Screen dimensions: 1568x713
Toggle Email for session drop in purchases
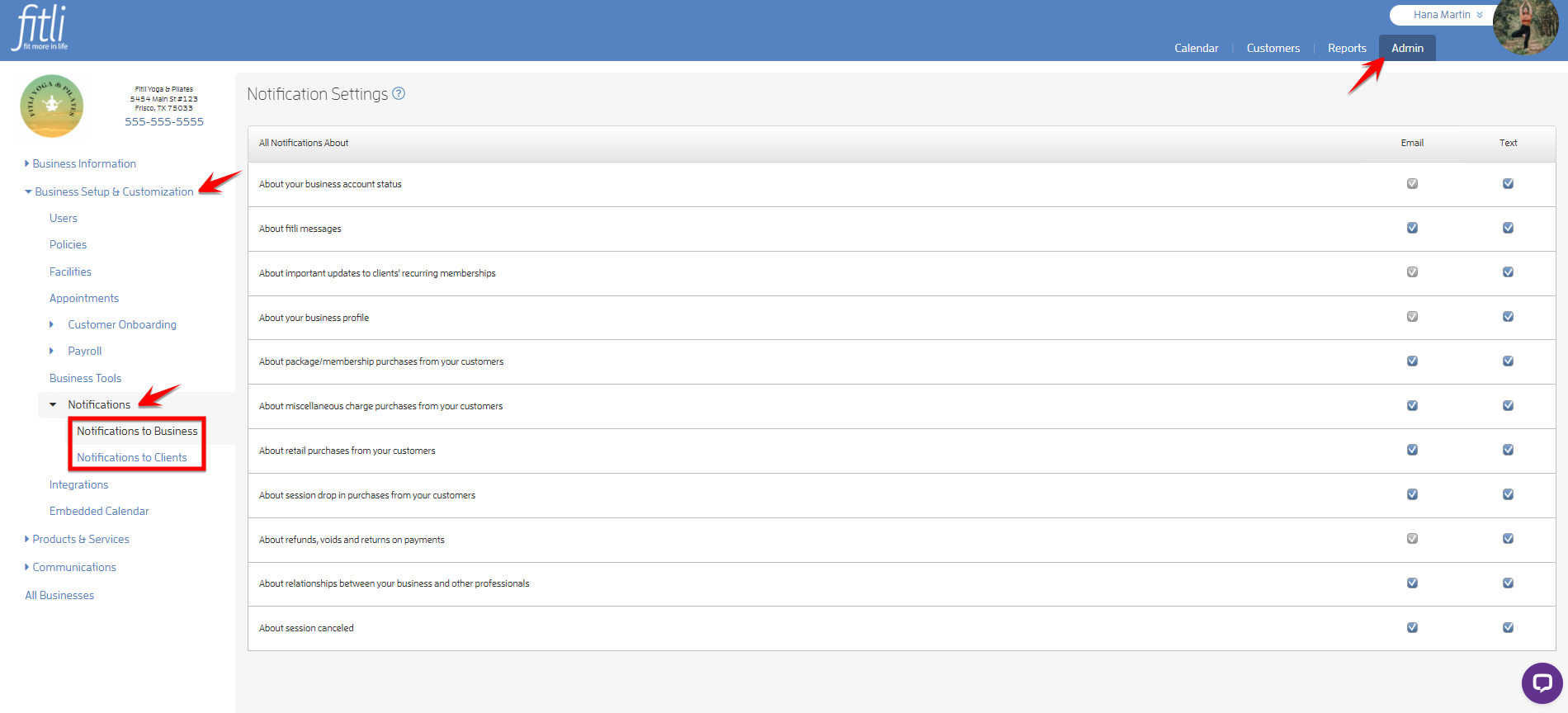coord(1412,494)
